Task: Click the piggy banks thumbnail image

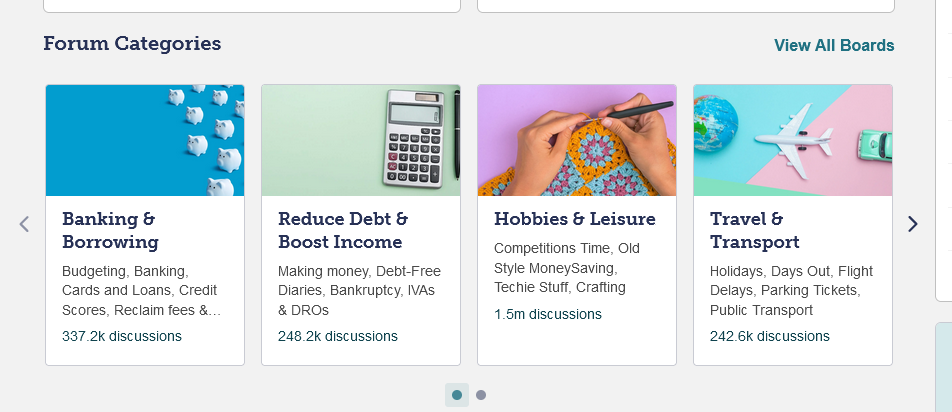Action: (145, 140)
